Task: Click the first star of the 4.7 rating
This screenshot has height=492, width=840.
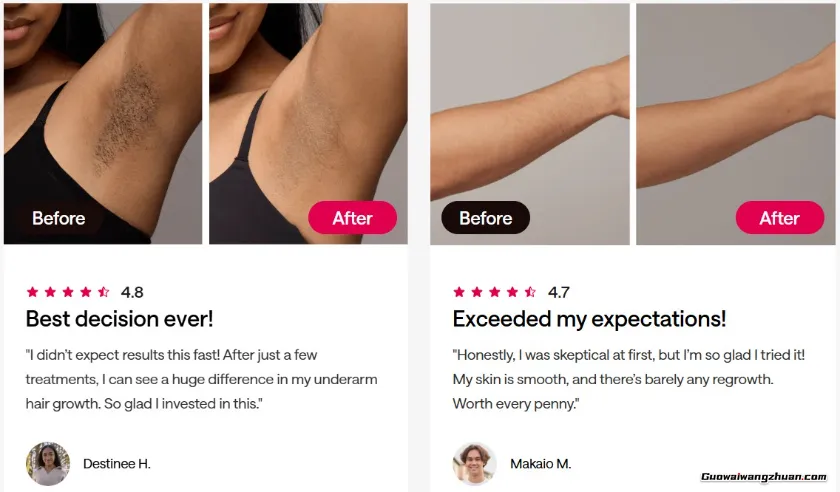Action: point(459,292)
